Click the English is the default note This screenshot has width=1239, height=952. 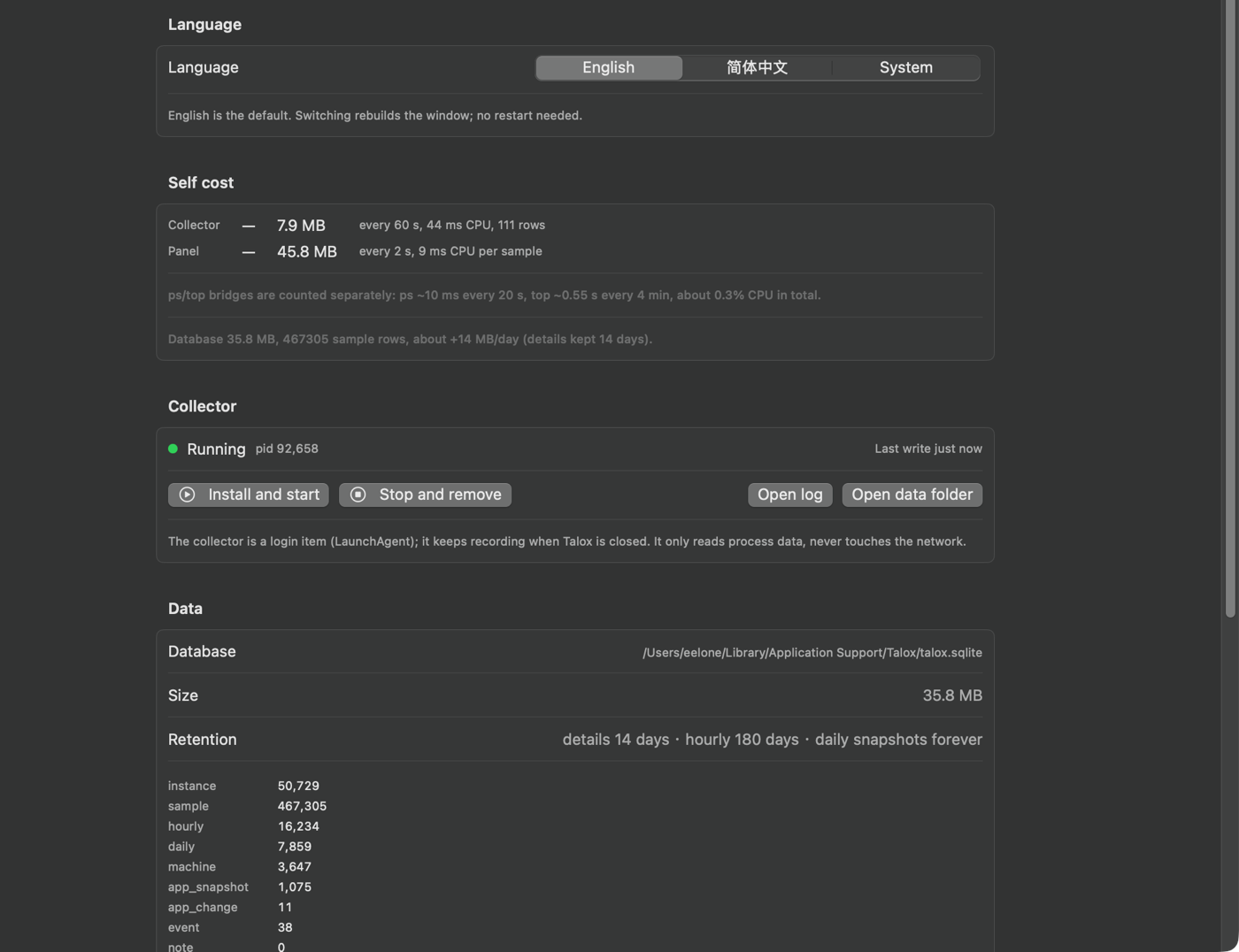375,116
